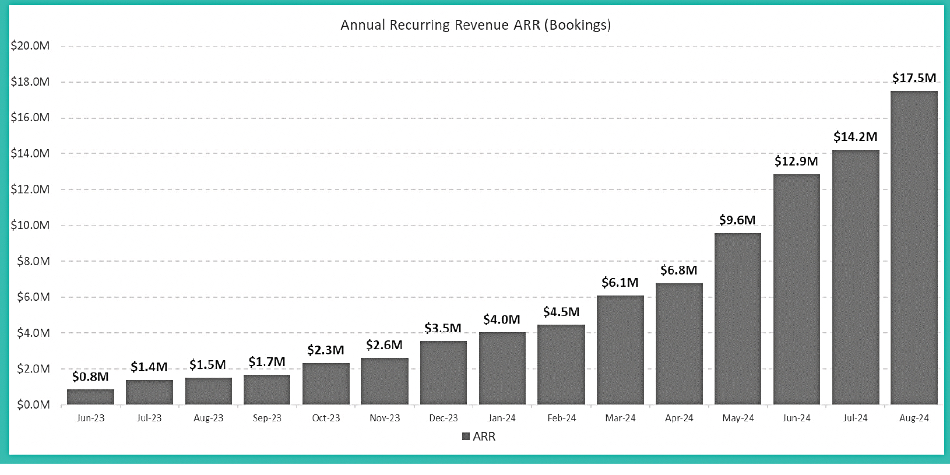Select the Jul-24 bar
This screenshot has height=475, width=950.
855,277
